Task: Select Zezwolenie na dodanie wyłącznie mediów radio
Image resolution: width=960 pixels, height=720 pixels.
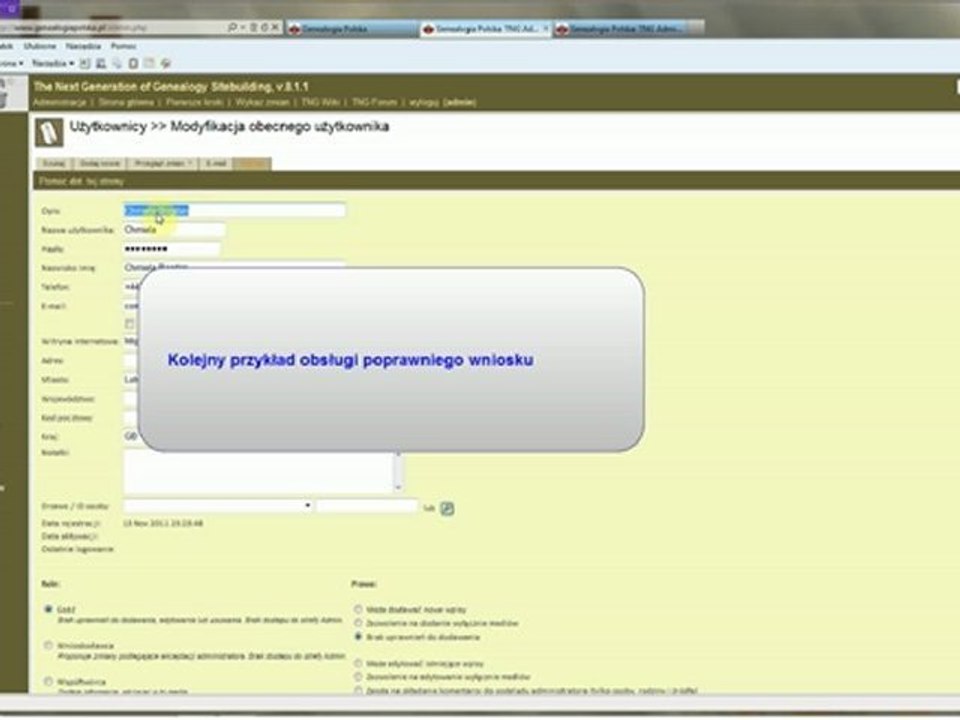Action: point(358,623)
